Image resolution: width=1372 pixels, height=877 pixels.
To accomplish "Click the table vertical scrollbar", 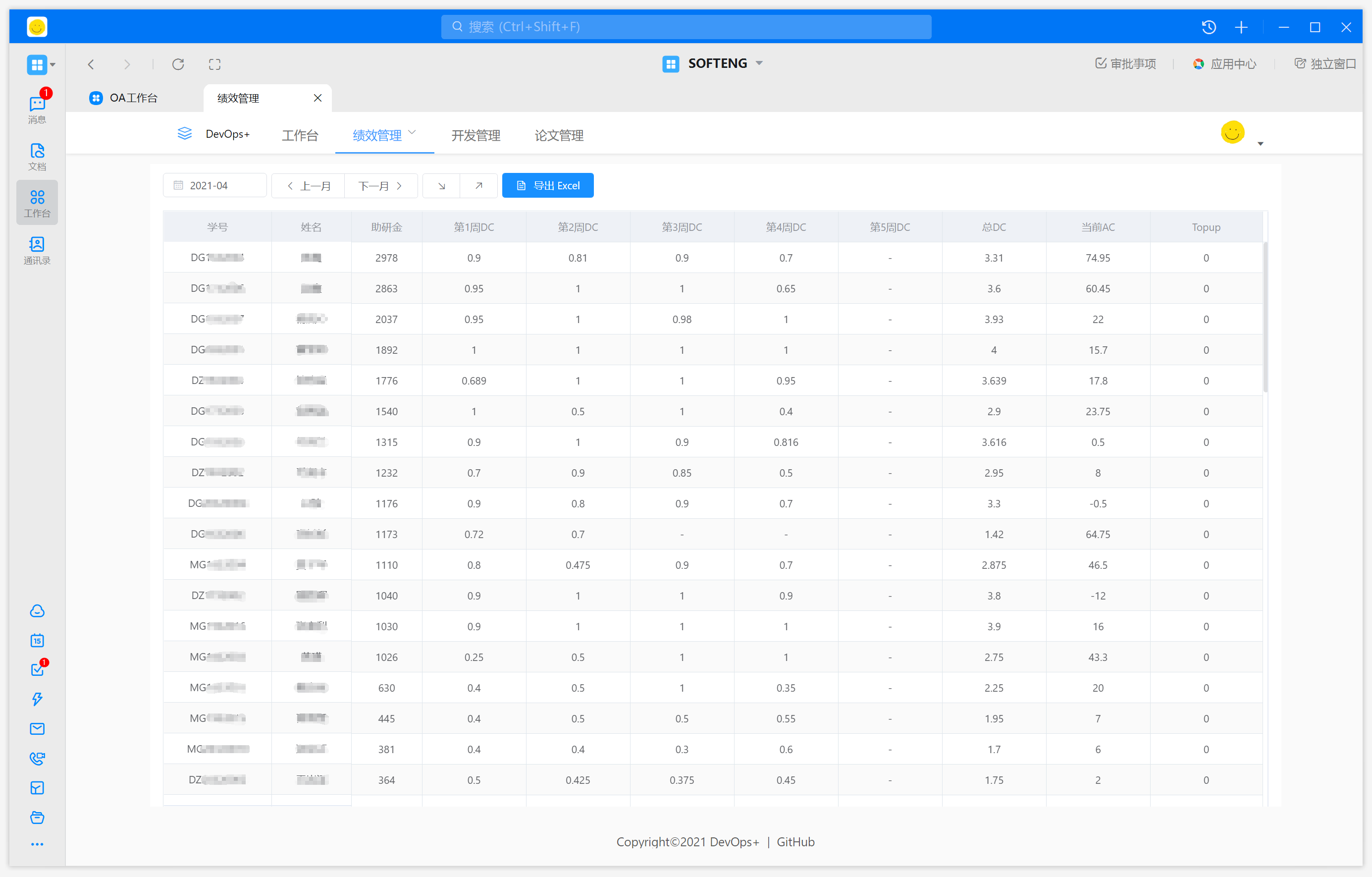I will click(x=1265, y=317).
